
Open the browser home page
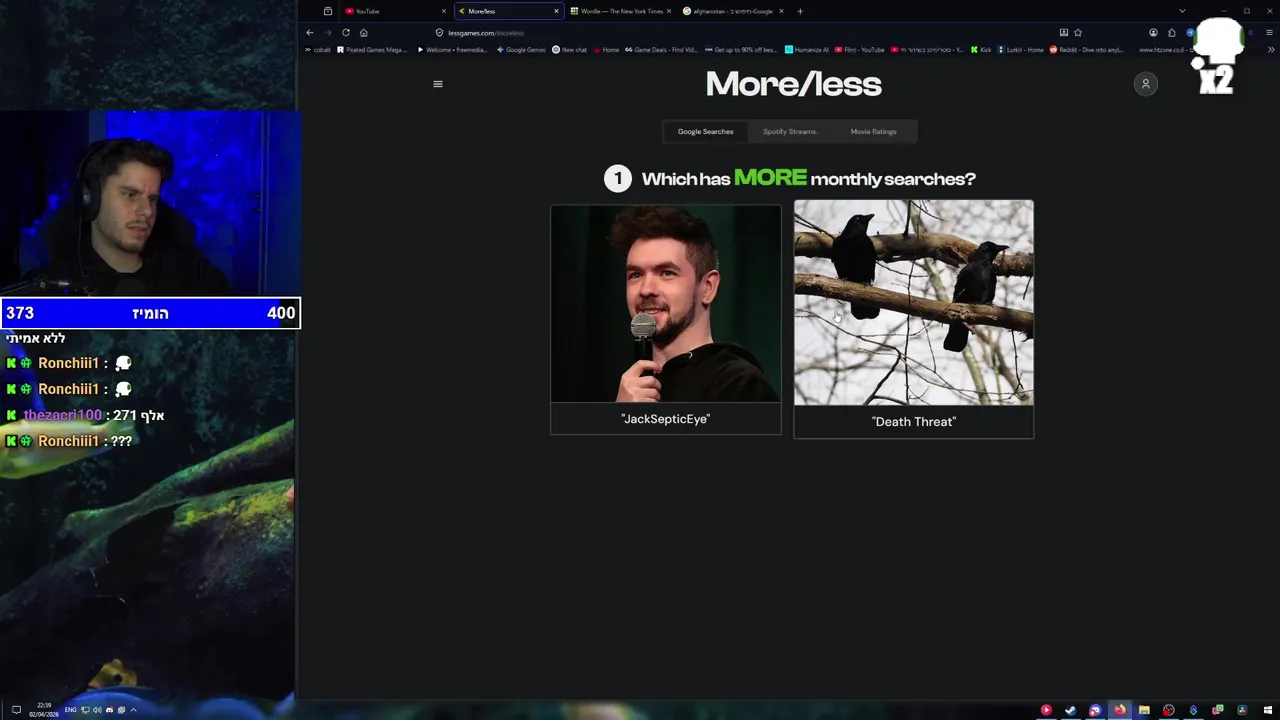click(x=364, y=33)
